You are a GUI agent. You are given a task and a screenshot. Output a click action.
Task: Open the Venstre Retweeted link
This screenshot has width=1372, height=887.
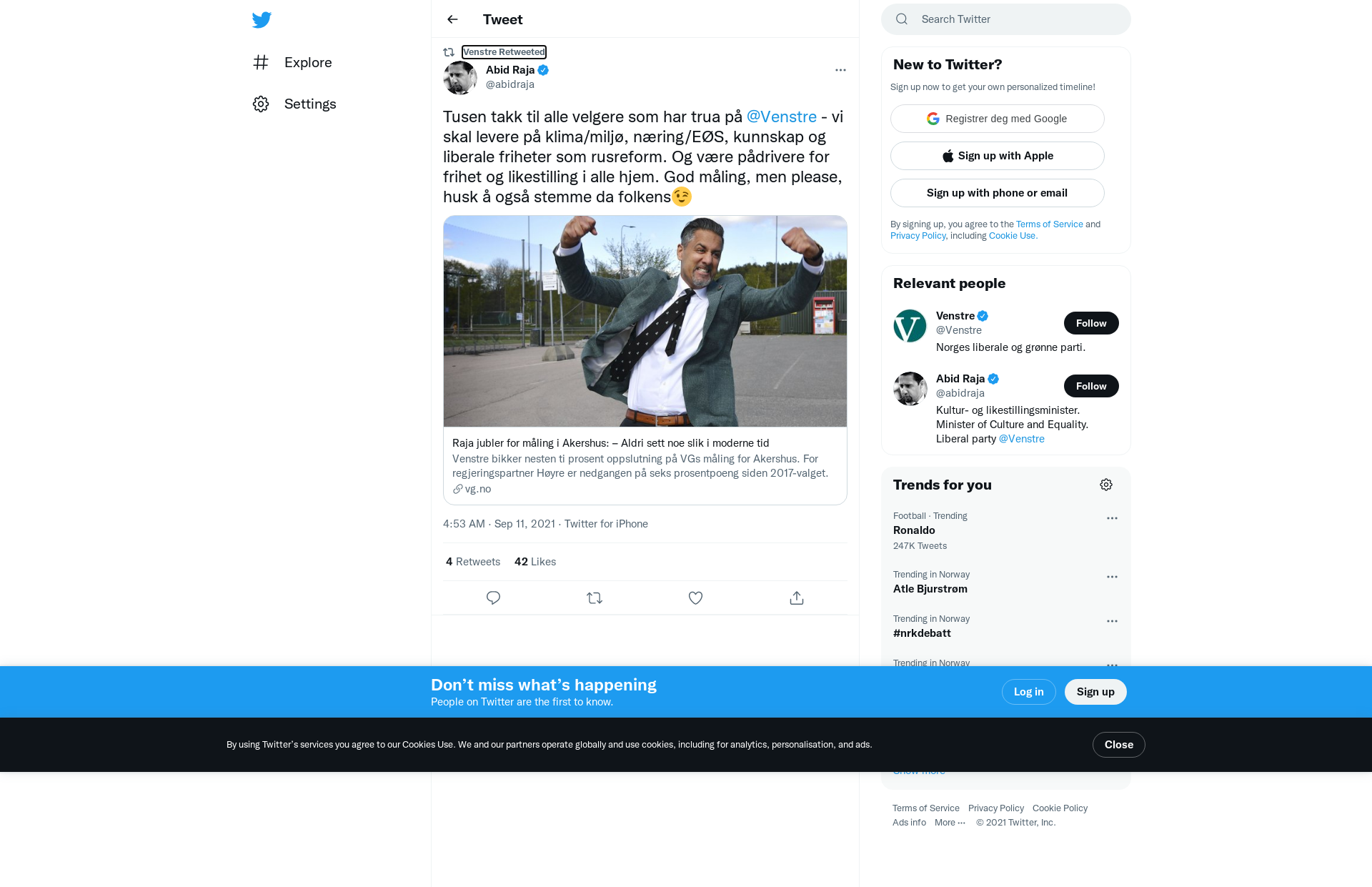point(504,52)
